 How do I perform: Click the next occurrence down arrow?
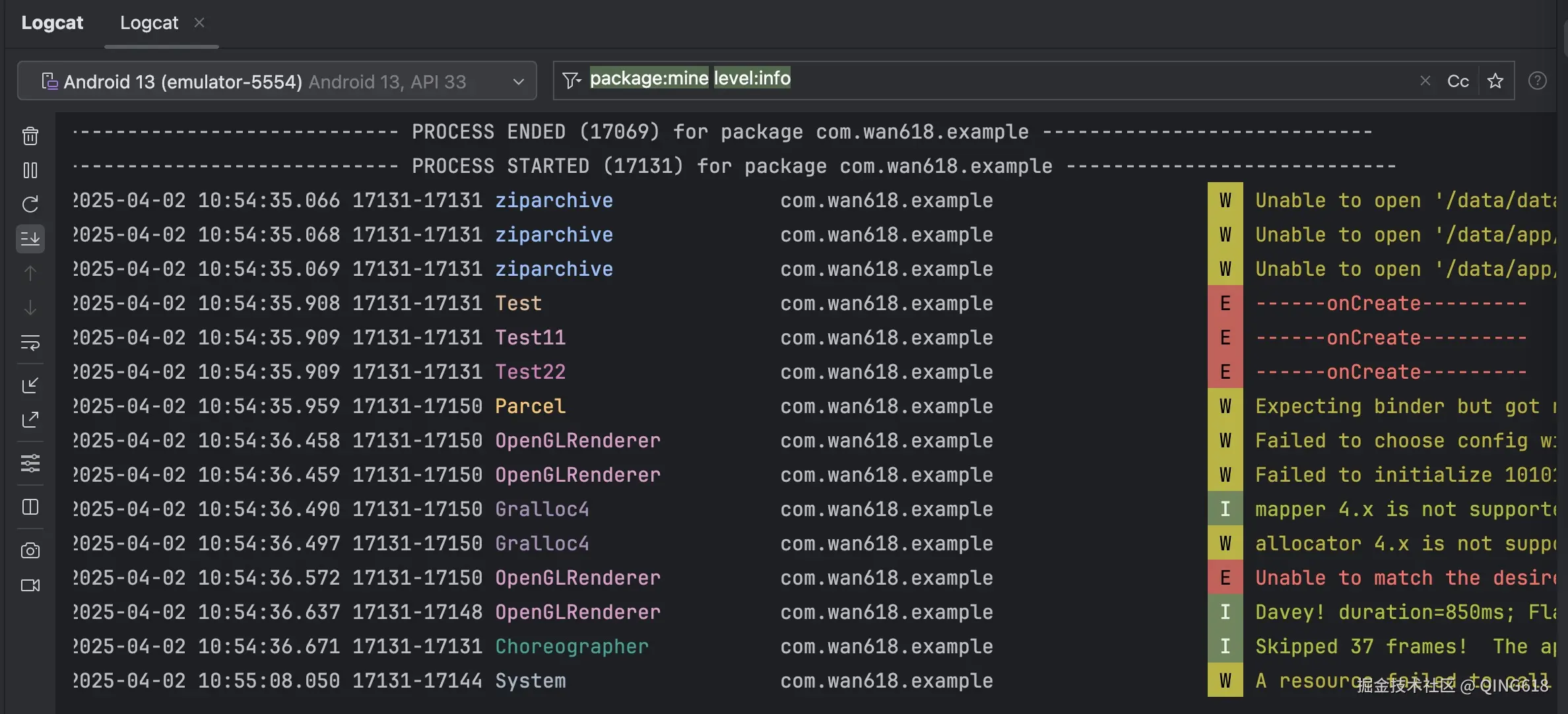[x=30, y=308]
